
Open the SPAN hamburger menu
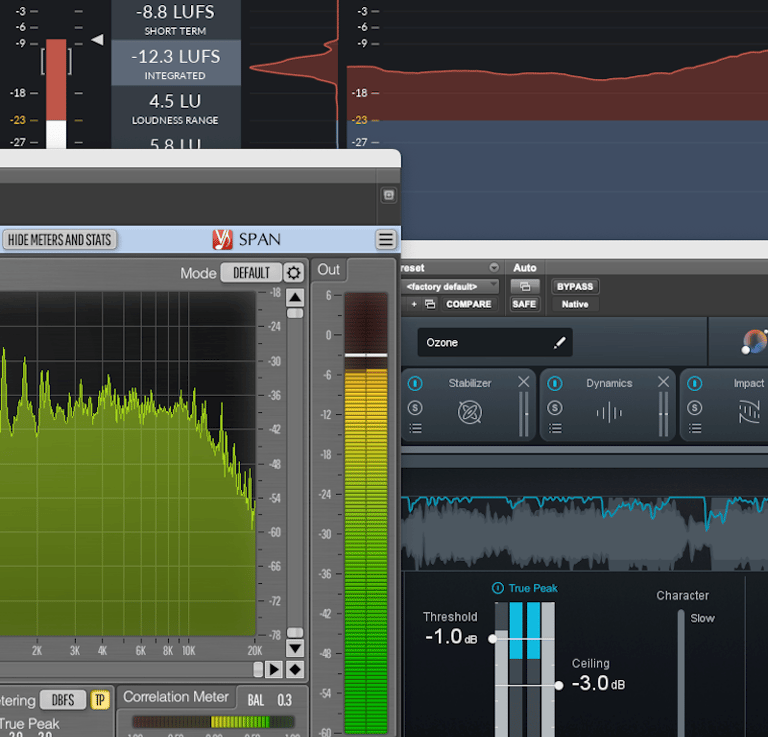385,239
